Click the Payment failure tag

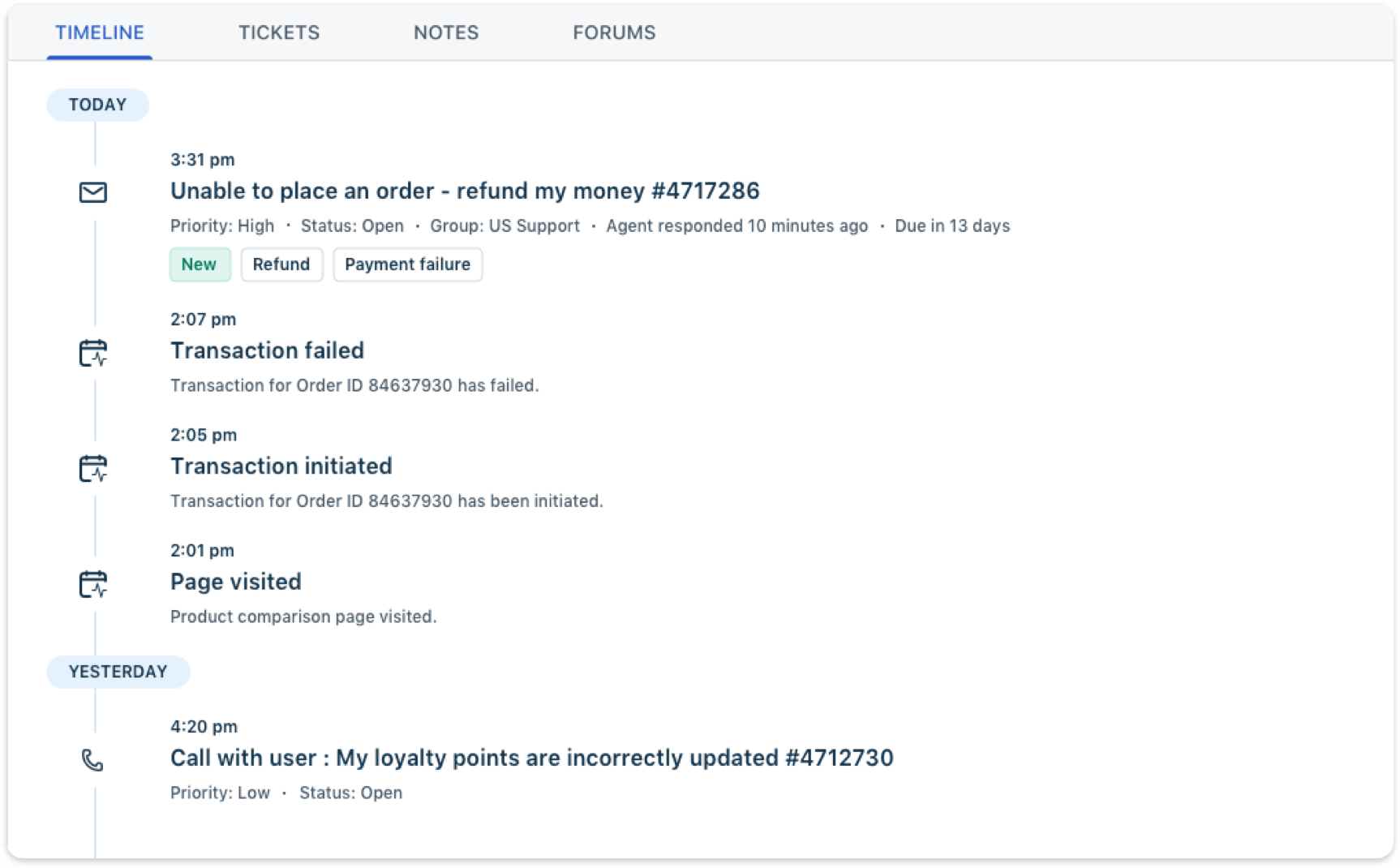(x=408, y=264)
